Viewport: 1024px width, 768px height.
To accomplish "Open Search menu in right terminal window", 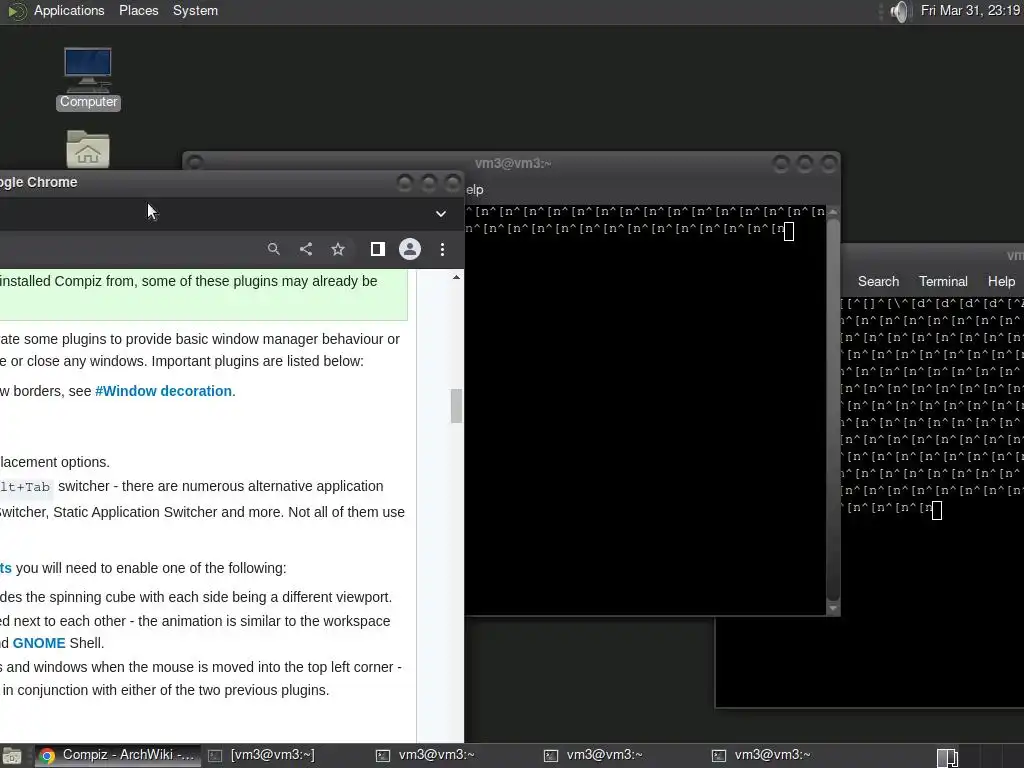I will [x=878, y=281].
